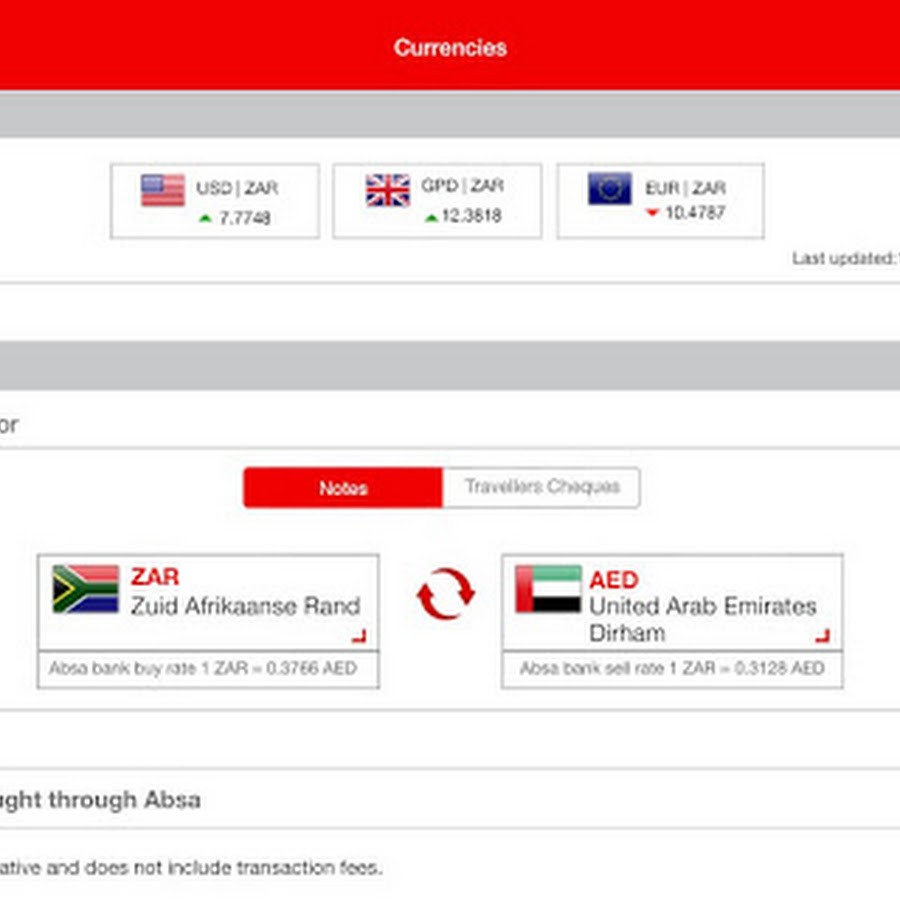Select the Notes tab
The image size is (900, 900).
[x=343, y=488]
